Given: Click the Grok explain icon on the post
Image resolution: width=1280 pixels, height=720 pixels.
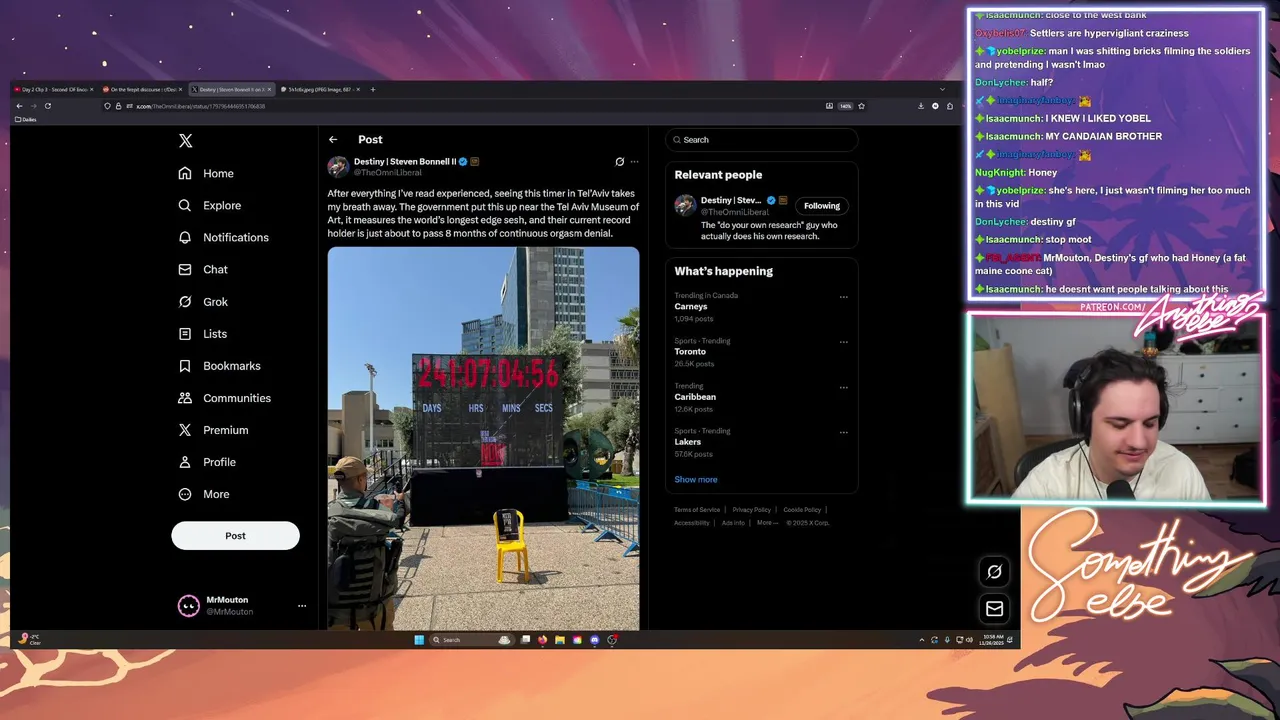Looking at the screenshot, I should point(619,162).
